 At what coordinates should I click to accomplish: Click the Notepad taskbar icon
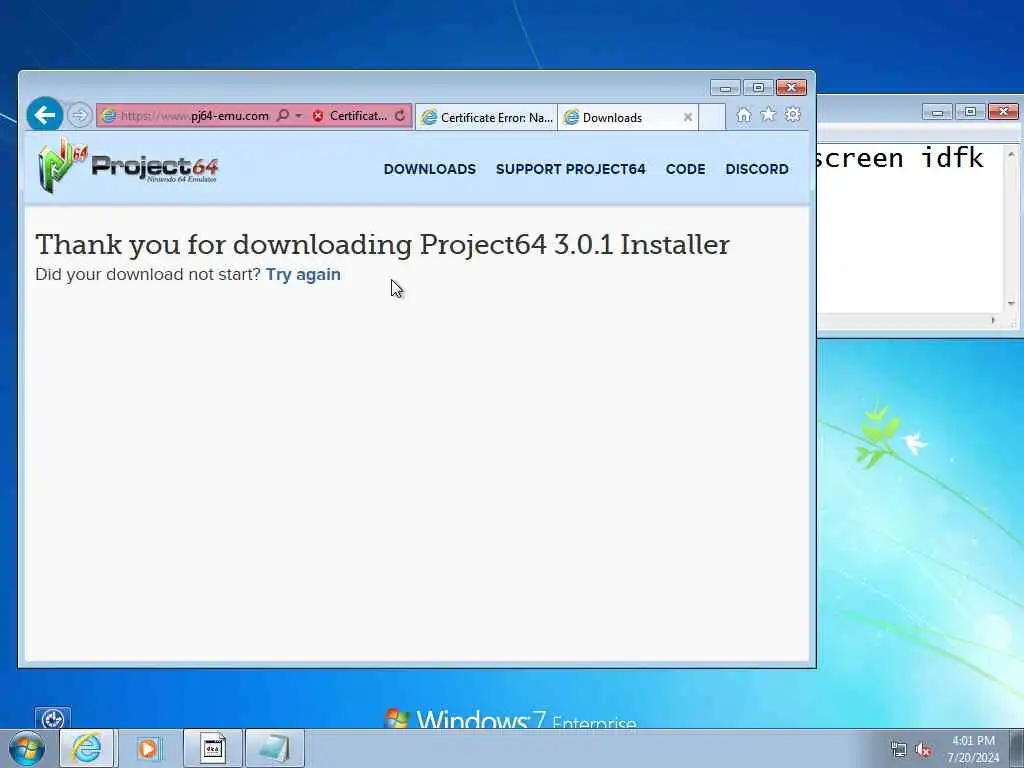tap(275, 748)
